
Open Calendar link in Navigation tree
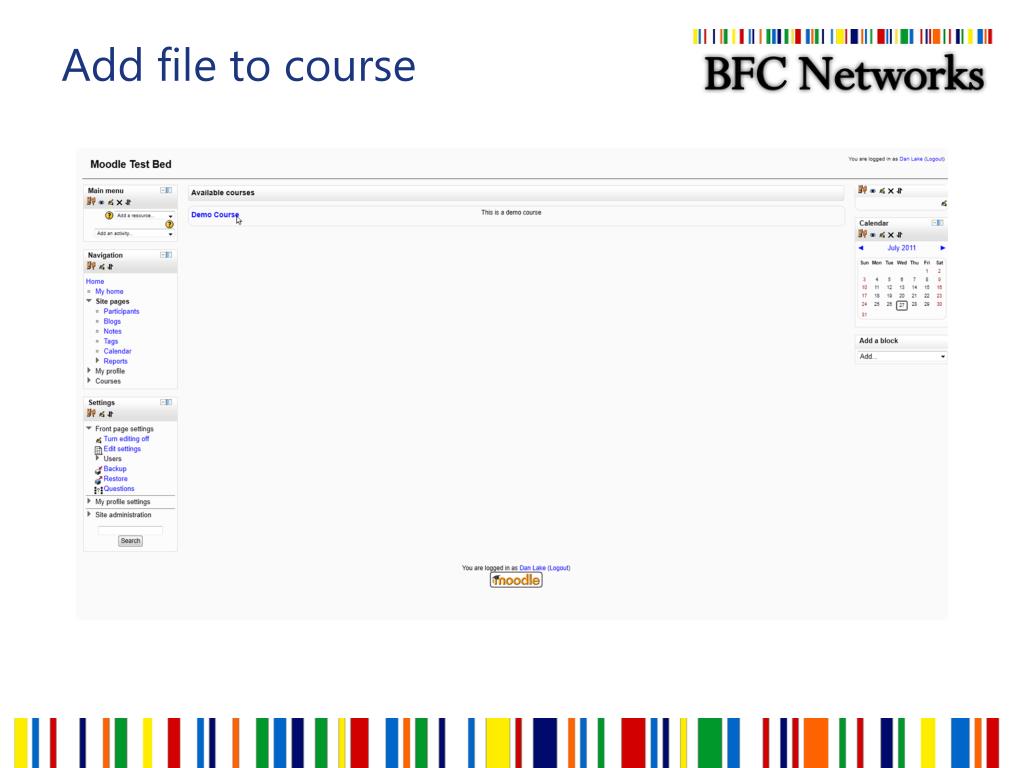click(x=117, y=351)
